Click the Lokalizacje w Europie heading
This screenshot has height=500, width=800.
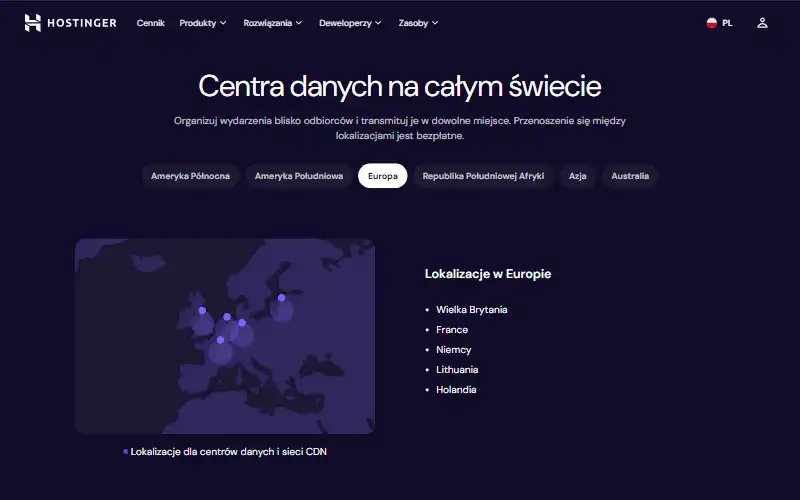[488, 274]
